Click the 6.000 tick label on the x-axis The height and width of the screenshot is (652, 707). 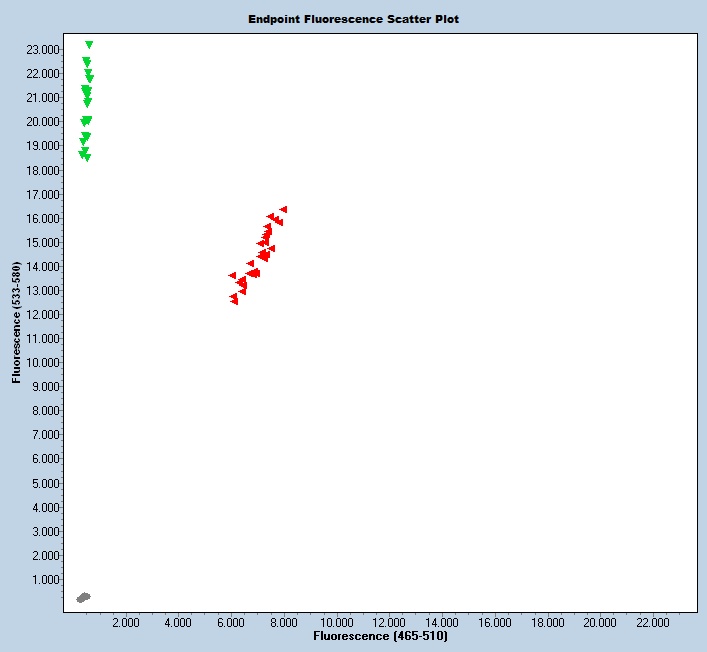pyautogui.click(x=231, y=622)
